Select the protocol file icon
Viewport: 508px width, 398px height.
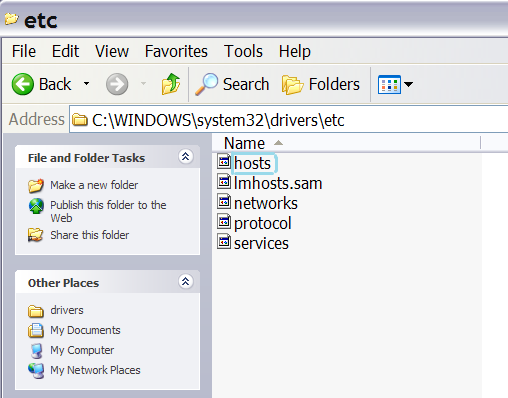click(x=224, y=221)
